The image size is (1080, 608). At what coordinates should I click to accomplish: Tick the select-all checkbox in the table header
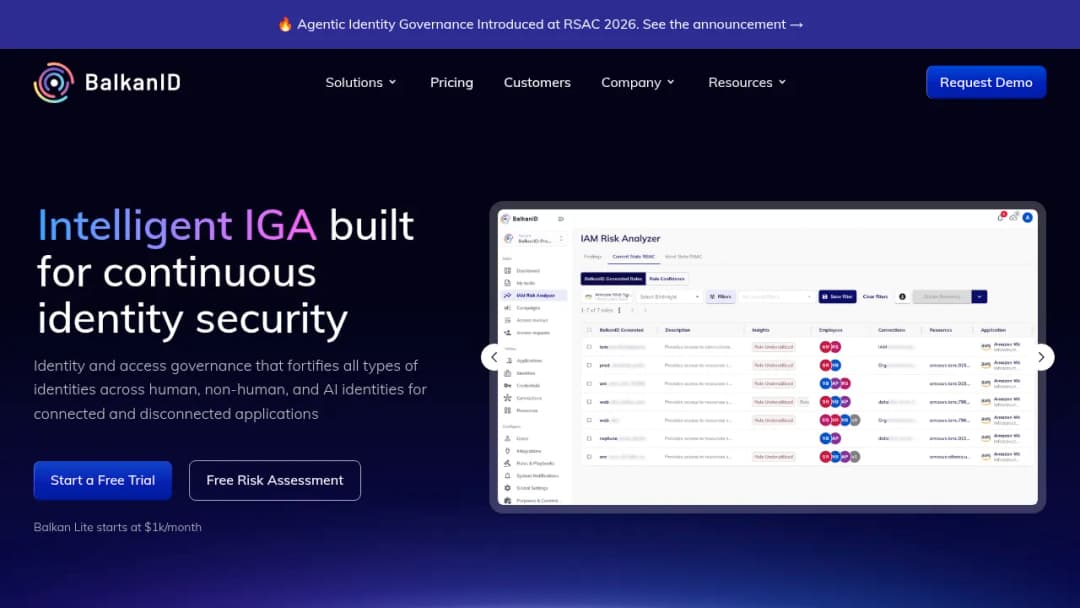click(x=589, y=330)
